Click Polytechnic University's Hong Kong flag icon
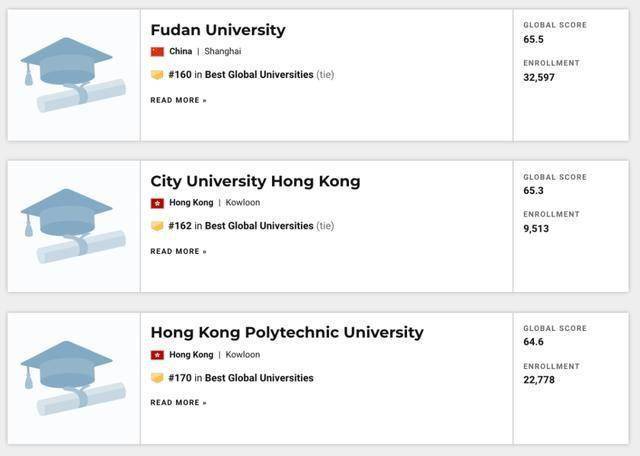 (x=157, y=355)
